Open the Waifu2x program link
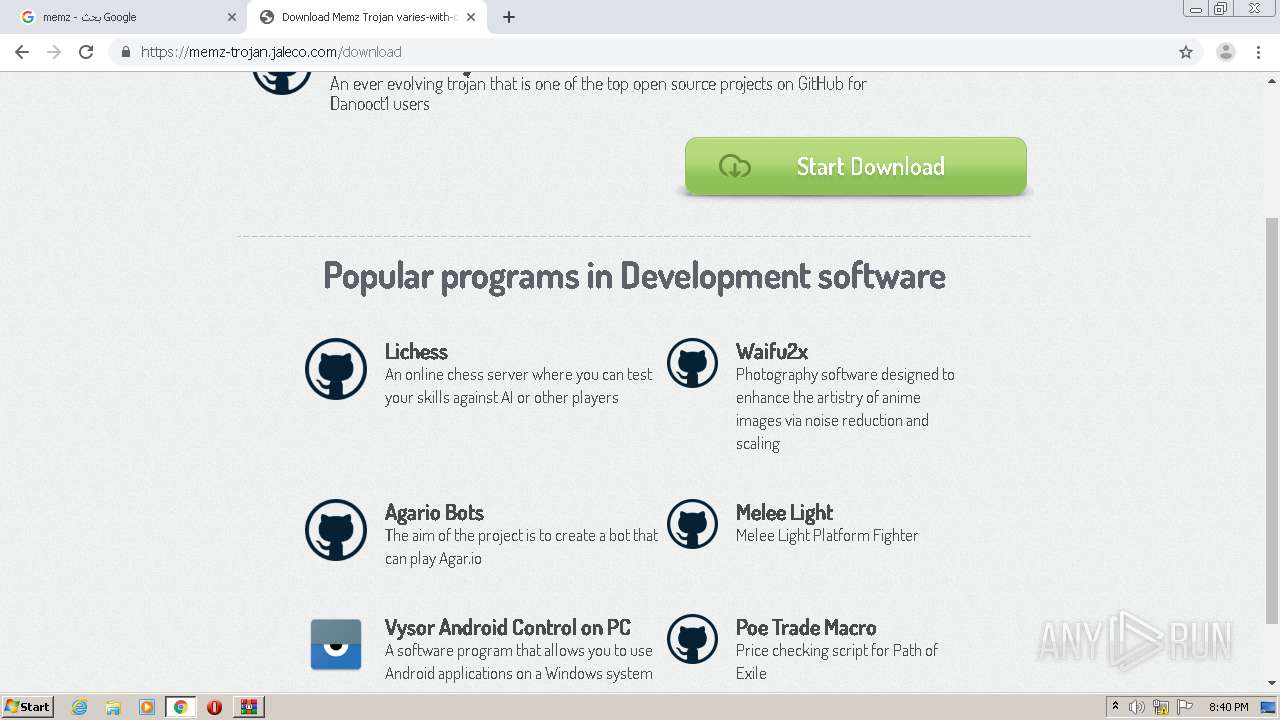Viewport: 1280px width, 720px height. point(772,351)
